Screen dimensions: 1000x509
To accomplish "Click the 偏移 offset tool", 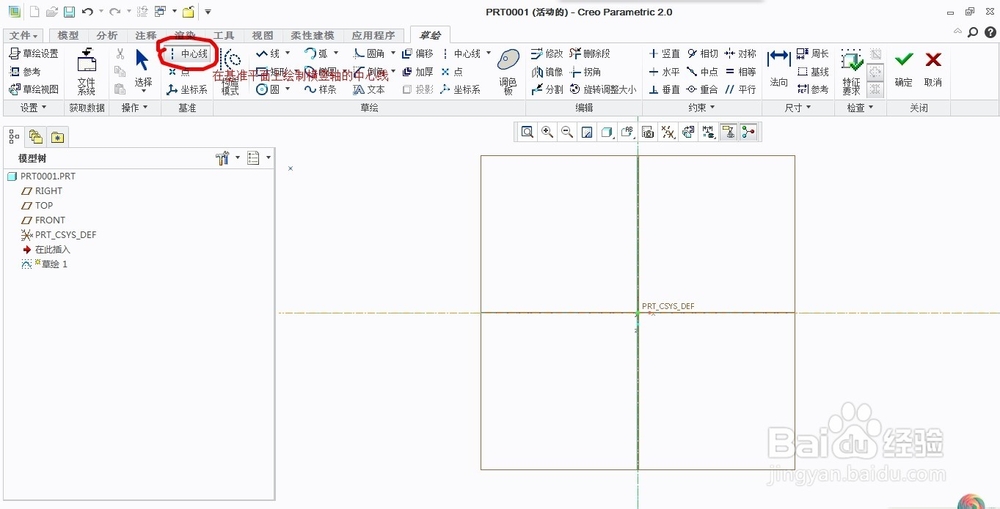I will click(x=418, y=54).
